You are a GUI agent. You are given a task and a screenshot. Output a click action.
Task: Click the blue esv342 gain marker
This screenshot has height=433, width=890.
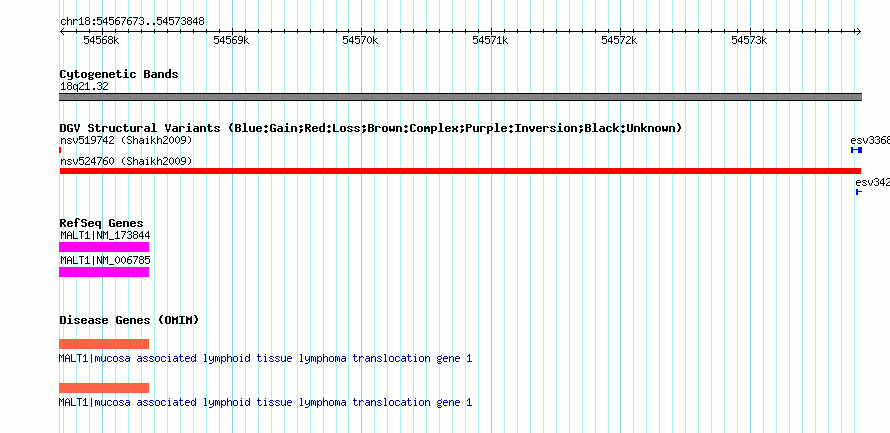[x=859, y=192]
